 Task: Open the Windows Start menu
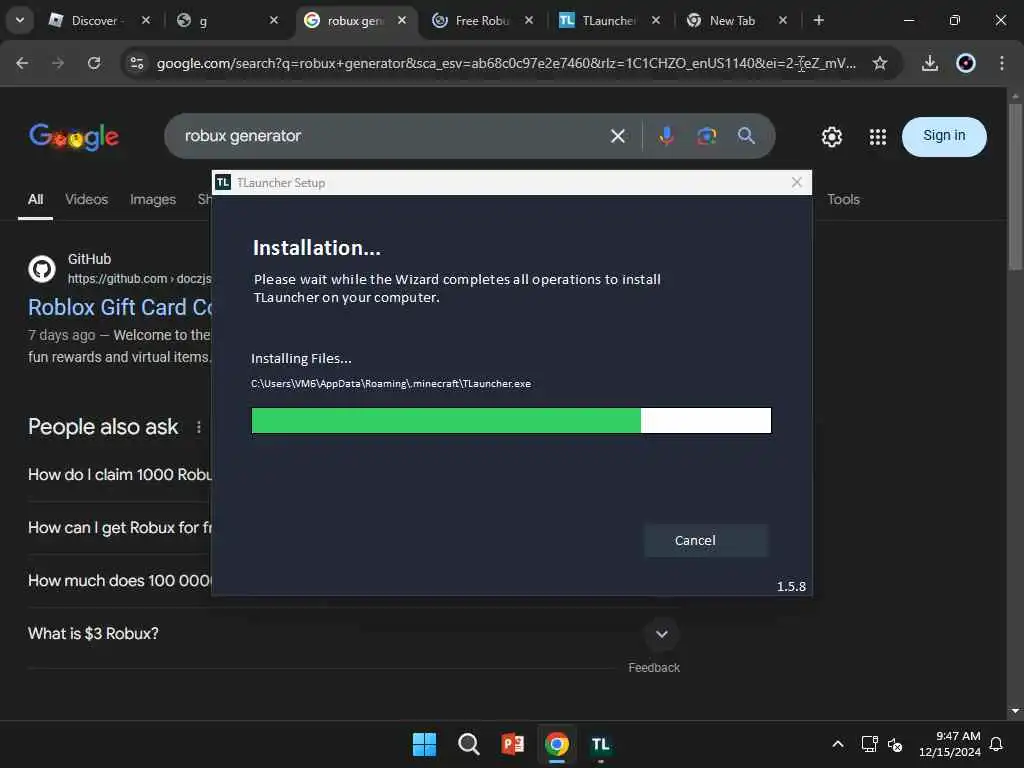pyautogui.click(x=424, y=744)
